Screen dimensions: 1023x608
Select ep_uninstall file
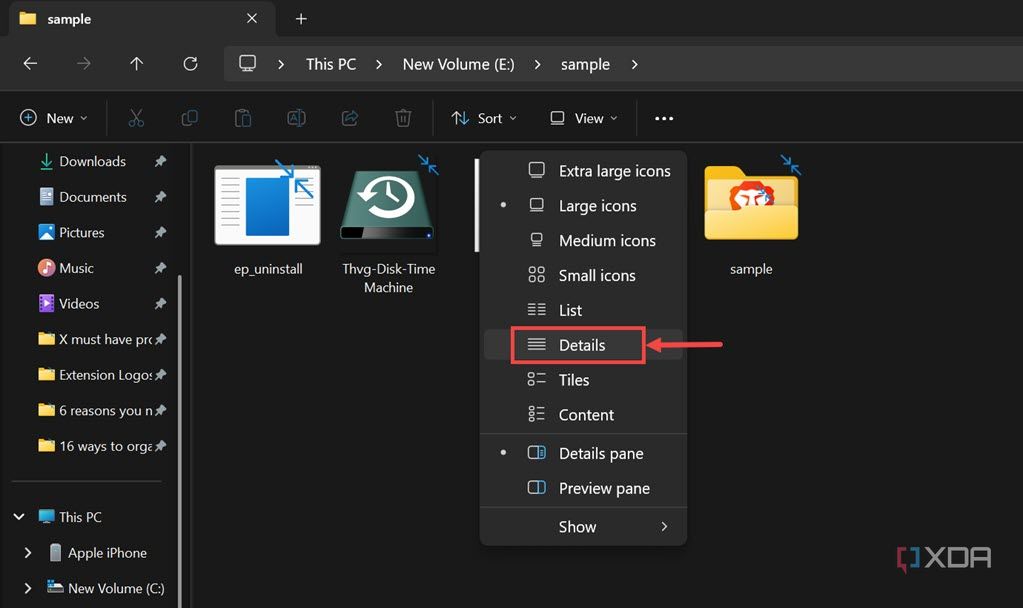click(x=268, y=218)
